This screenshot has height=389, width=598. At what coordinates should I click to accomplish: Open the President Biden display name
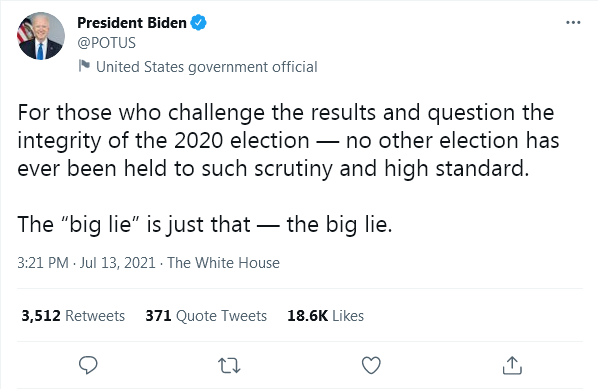[132, 23]
